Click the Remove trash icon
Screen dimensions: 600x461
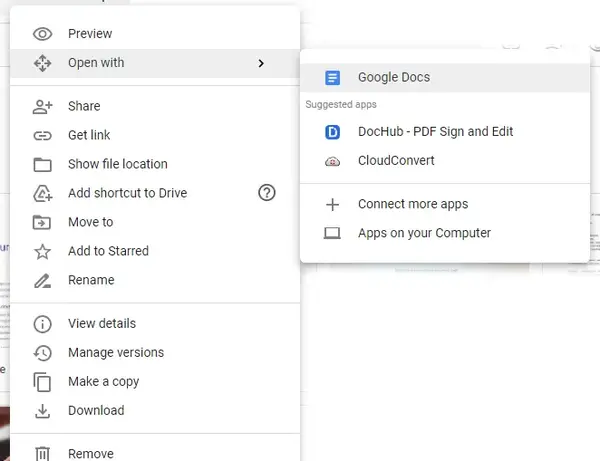click(42, 454)
